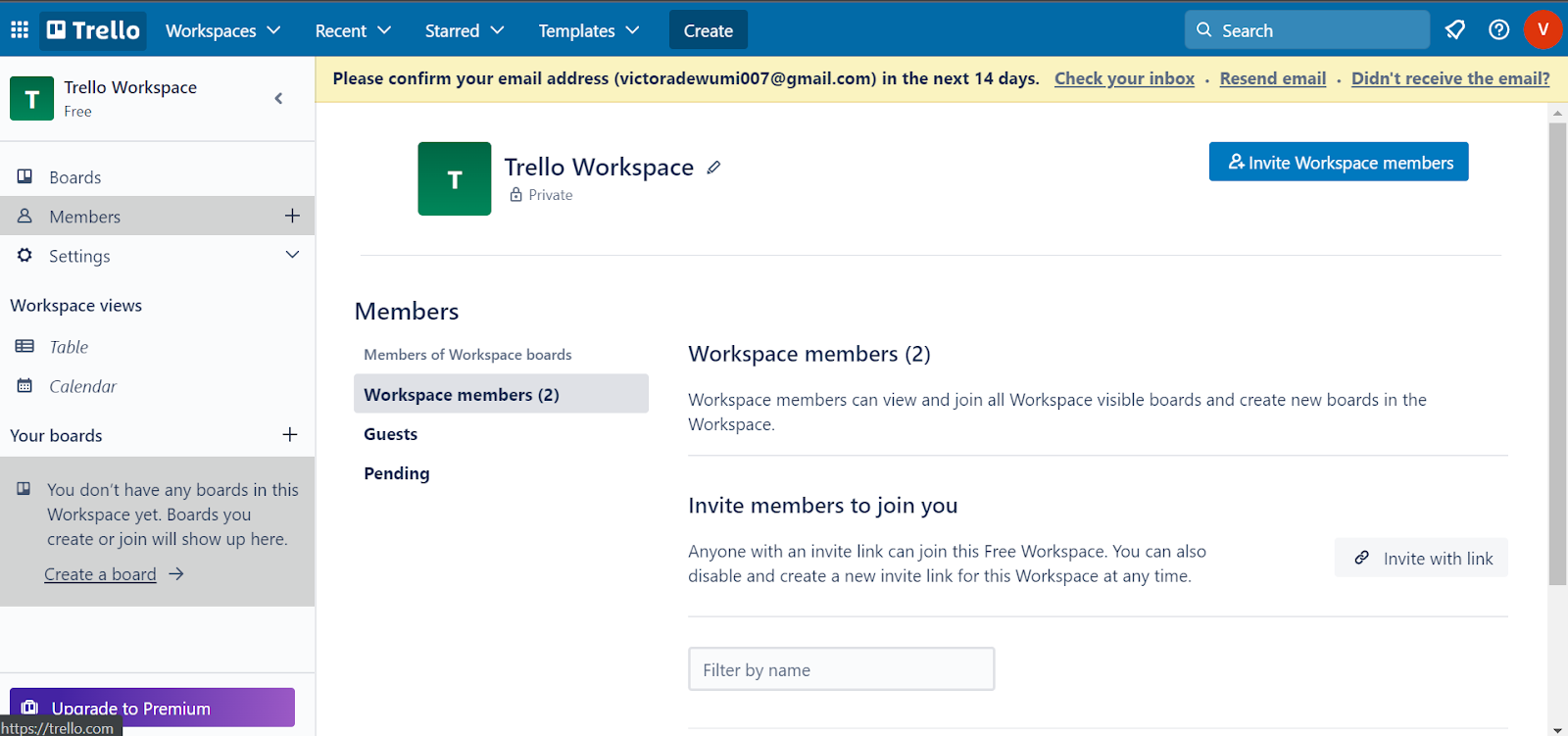
Task: Focus the Filter by name field
Action: pos(842,669)
